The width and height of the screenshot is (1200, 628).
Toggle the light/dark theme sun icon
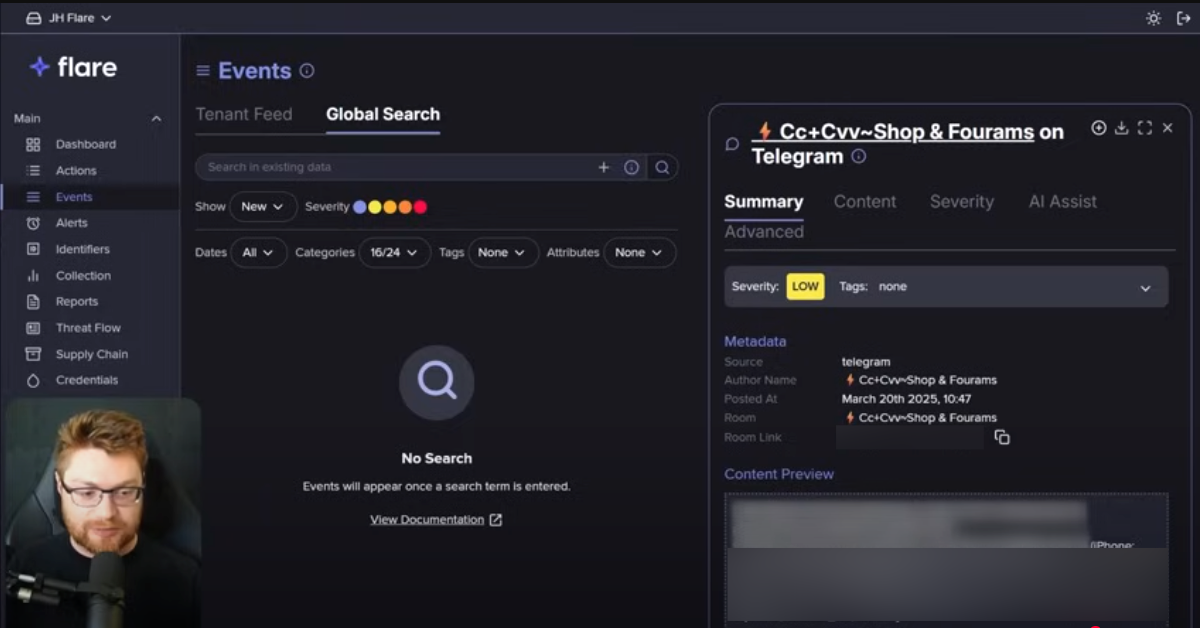pos(1153,18)
